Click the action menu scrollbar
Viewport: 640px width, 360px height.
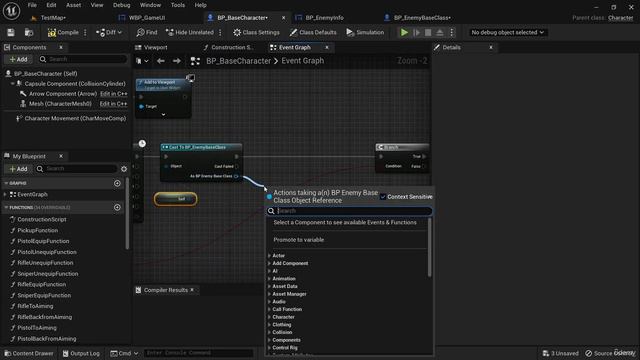(430, 247)
